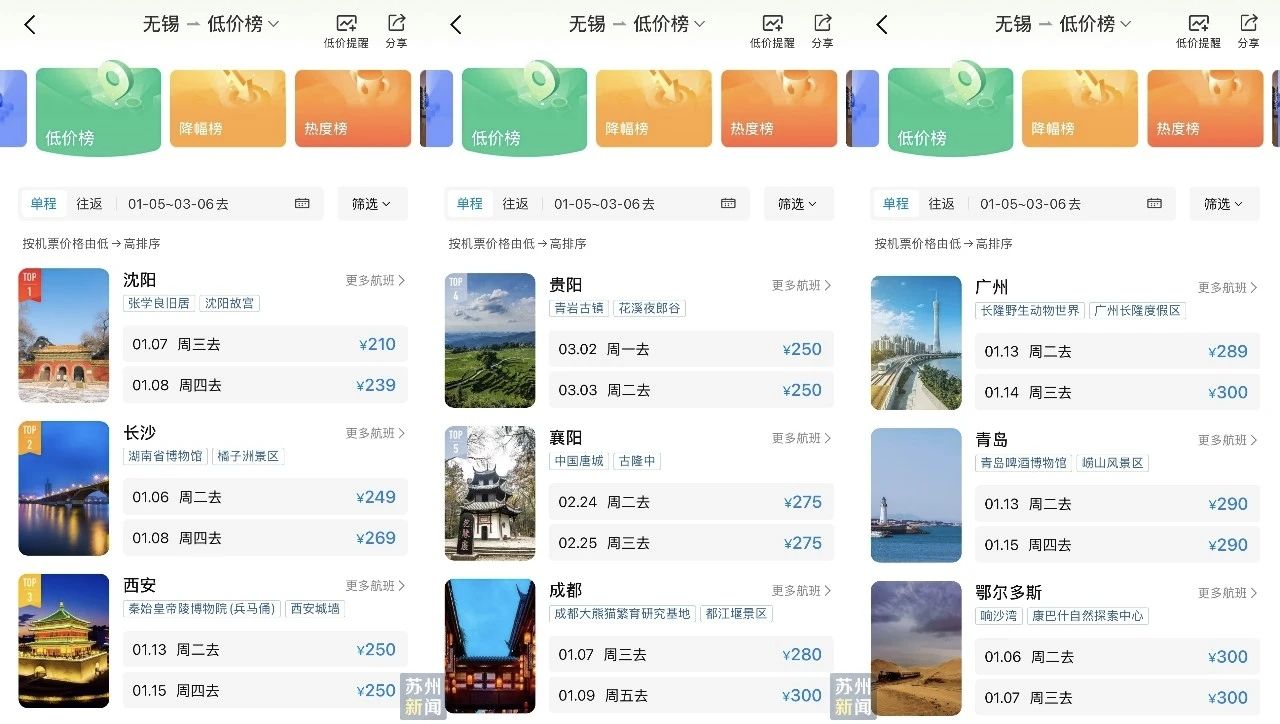Viewport: 1280px width, 724px height.
Task: Open 低价提醒 price alert above the 贵阳 list
Action: (772, 30)
